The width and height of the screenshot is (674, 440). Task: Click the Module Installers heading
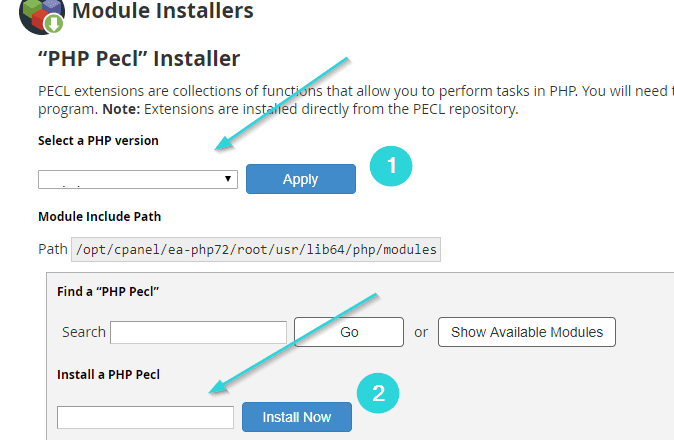pyautogui.click(x=163, y=11)
